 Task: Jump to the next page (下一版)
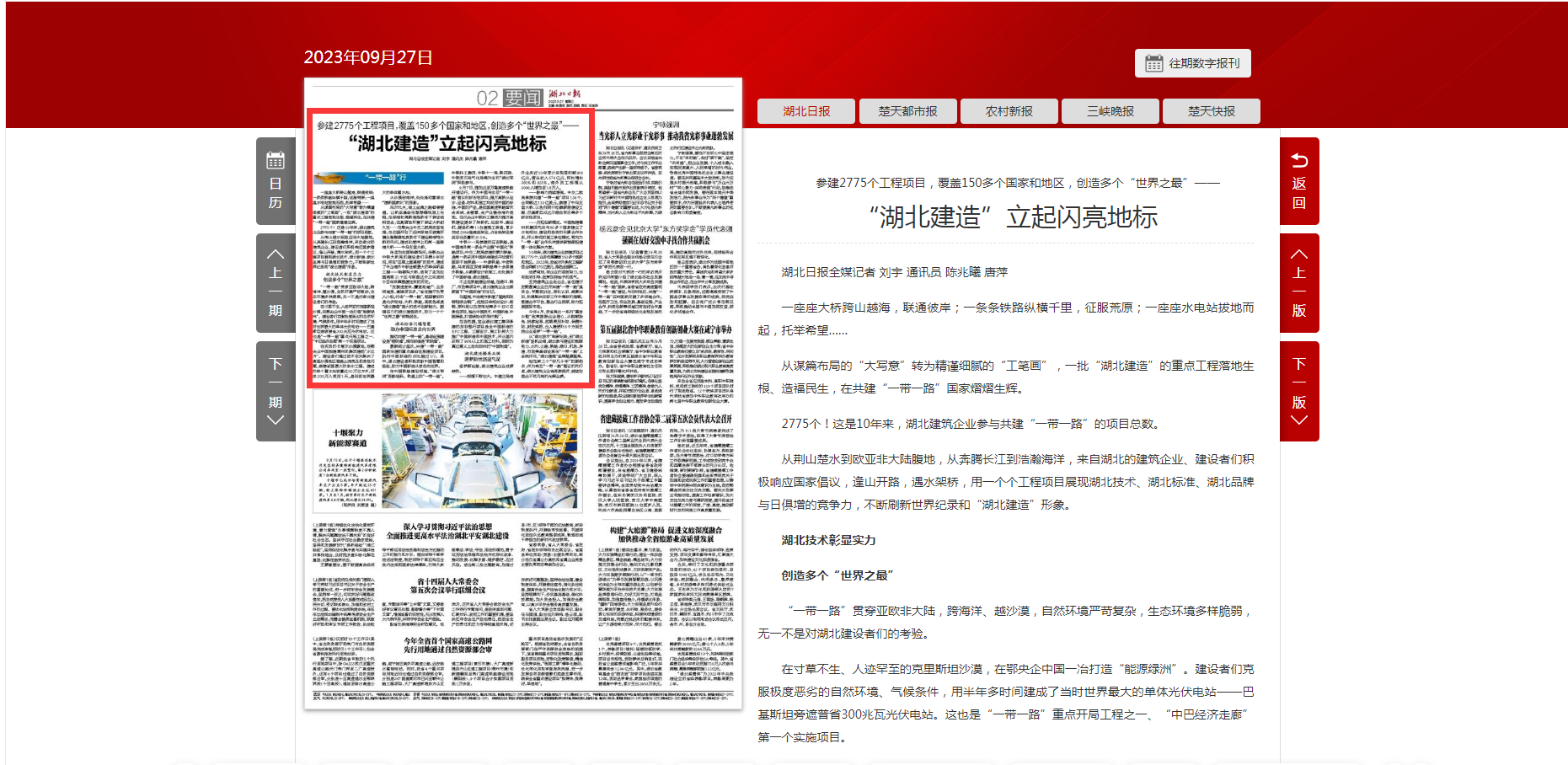point(1299,392)
